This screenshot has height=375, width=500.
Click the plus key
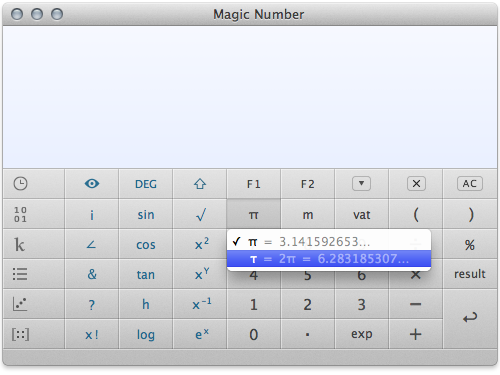click(x=416, y=334)
